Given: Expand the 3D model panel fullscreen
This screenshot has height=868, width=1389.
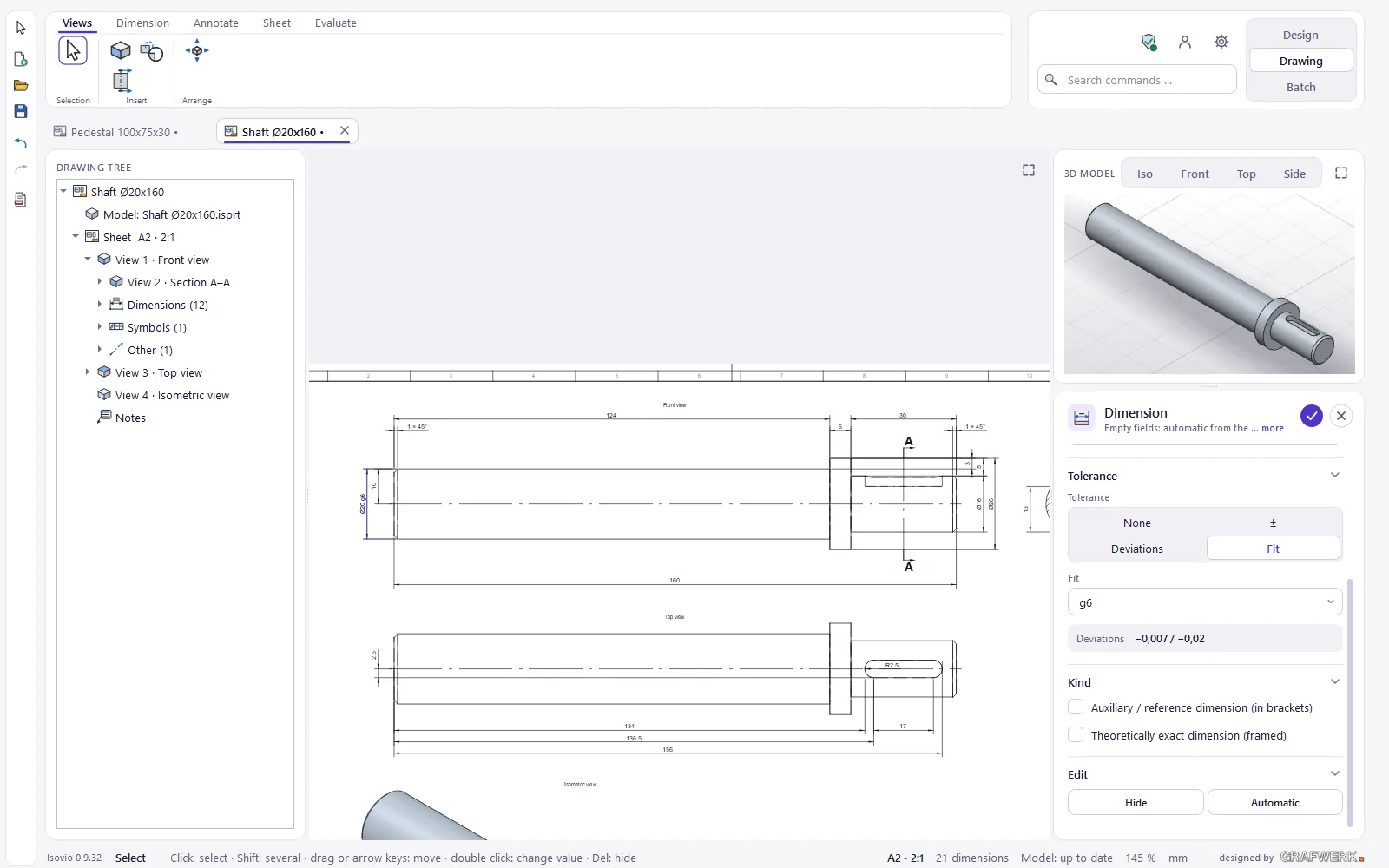Looking at the screenshot, I should [1341, 173].
